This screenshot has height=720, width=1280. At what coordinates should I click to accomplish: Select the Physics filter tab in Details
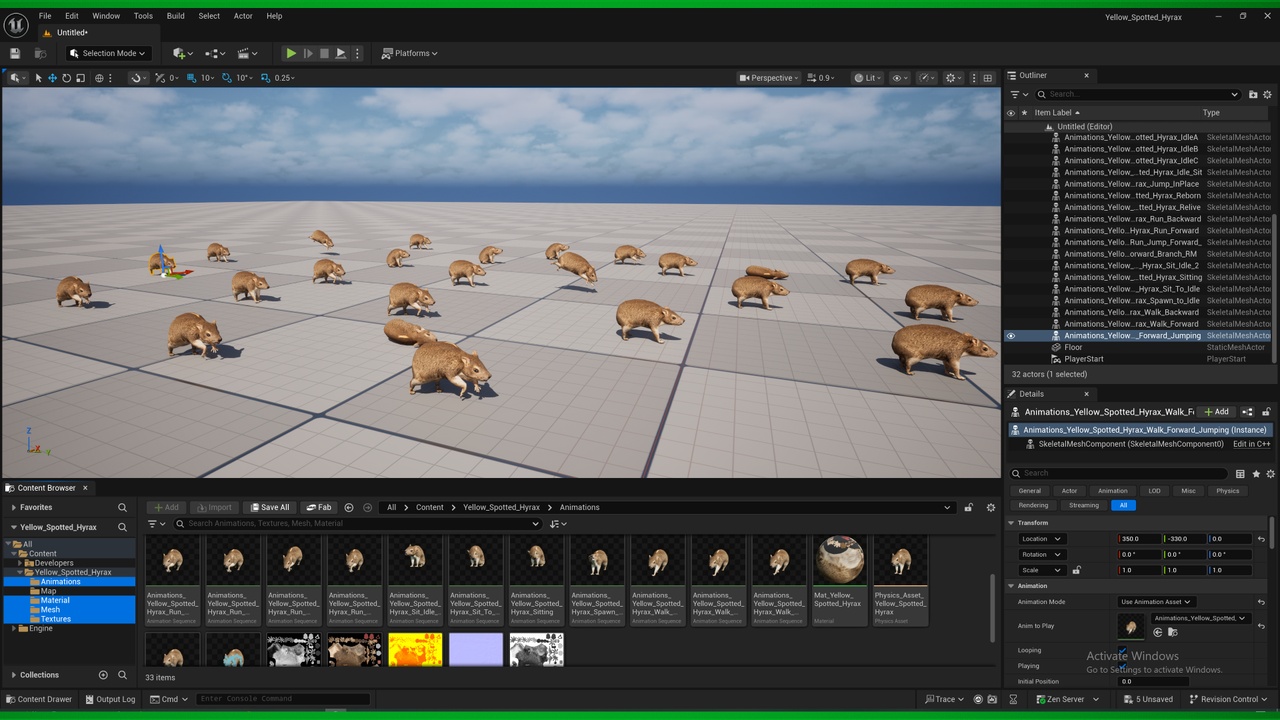(x=1227, y=491)
